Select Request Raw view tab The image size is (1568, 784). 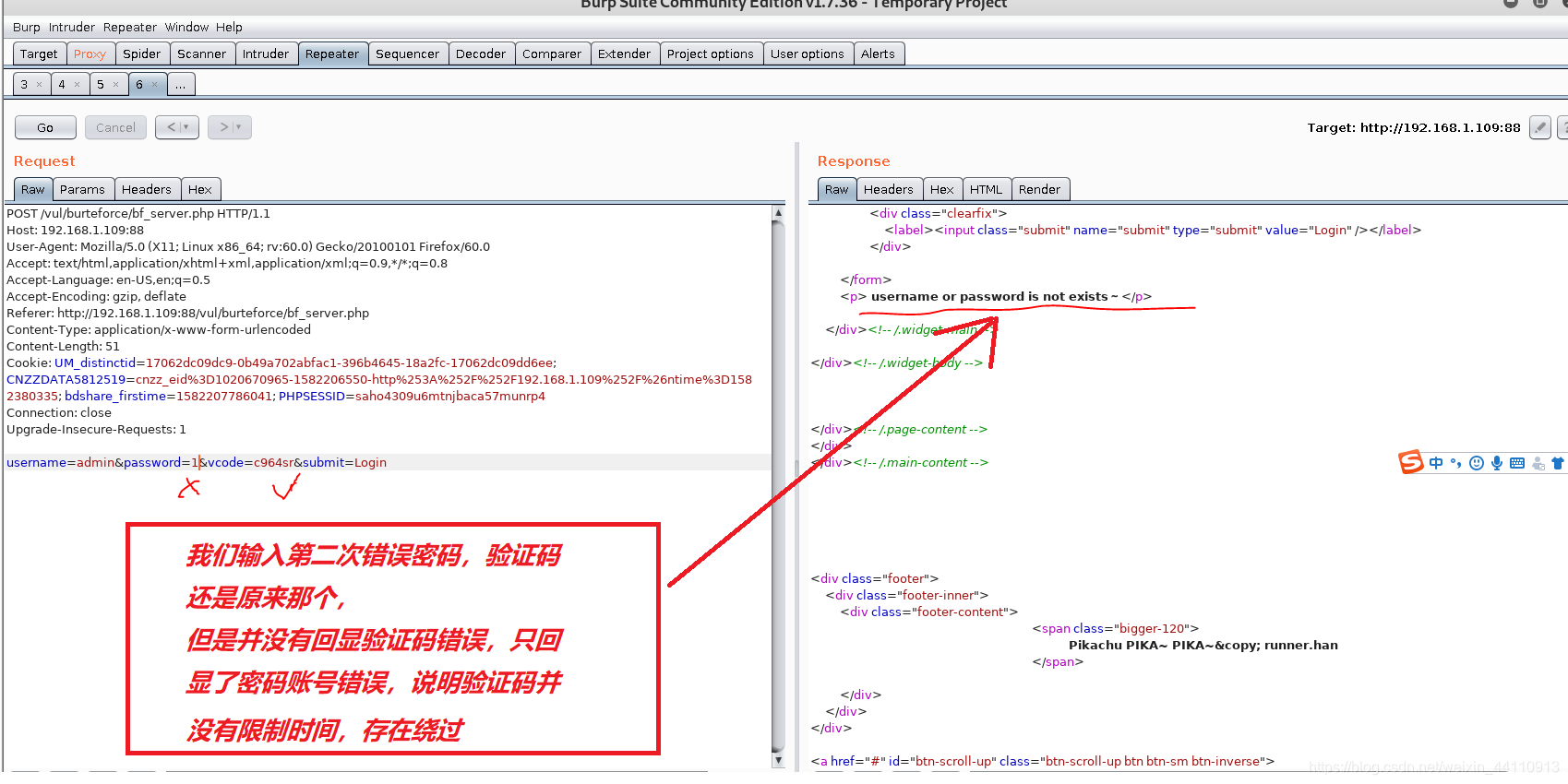click(x=33, y=189)
